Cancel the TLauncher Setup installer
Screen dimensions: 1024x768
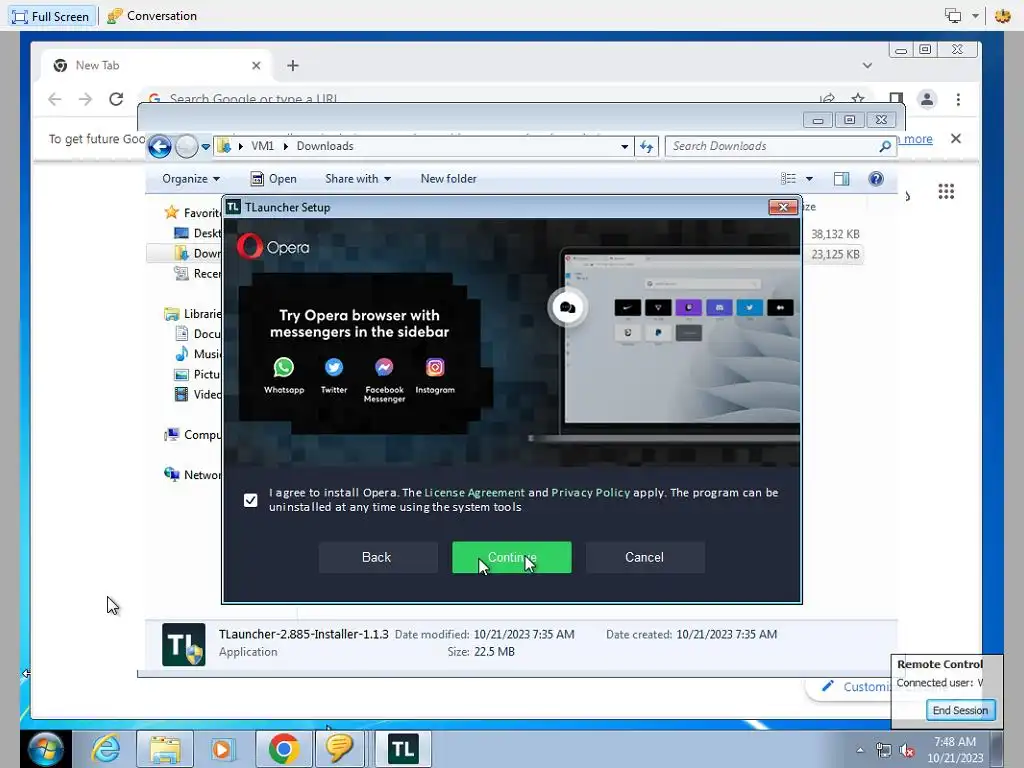coord(645,557)
